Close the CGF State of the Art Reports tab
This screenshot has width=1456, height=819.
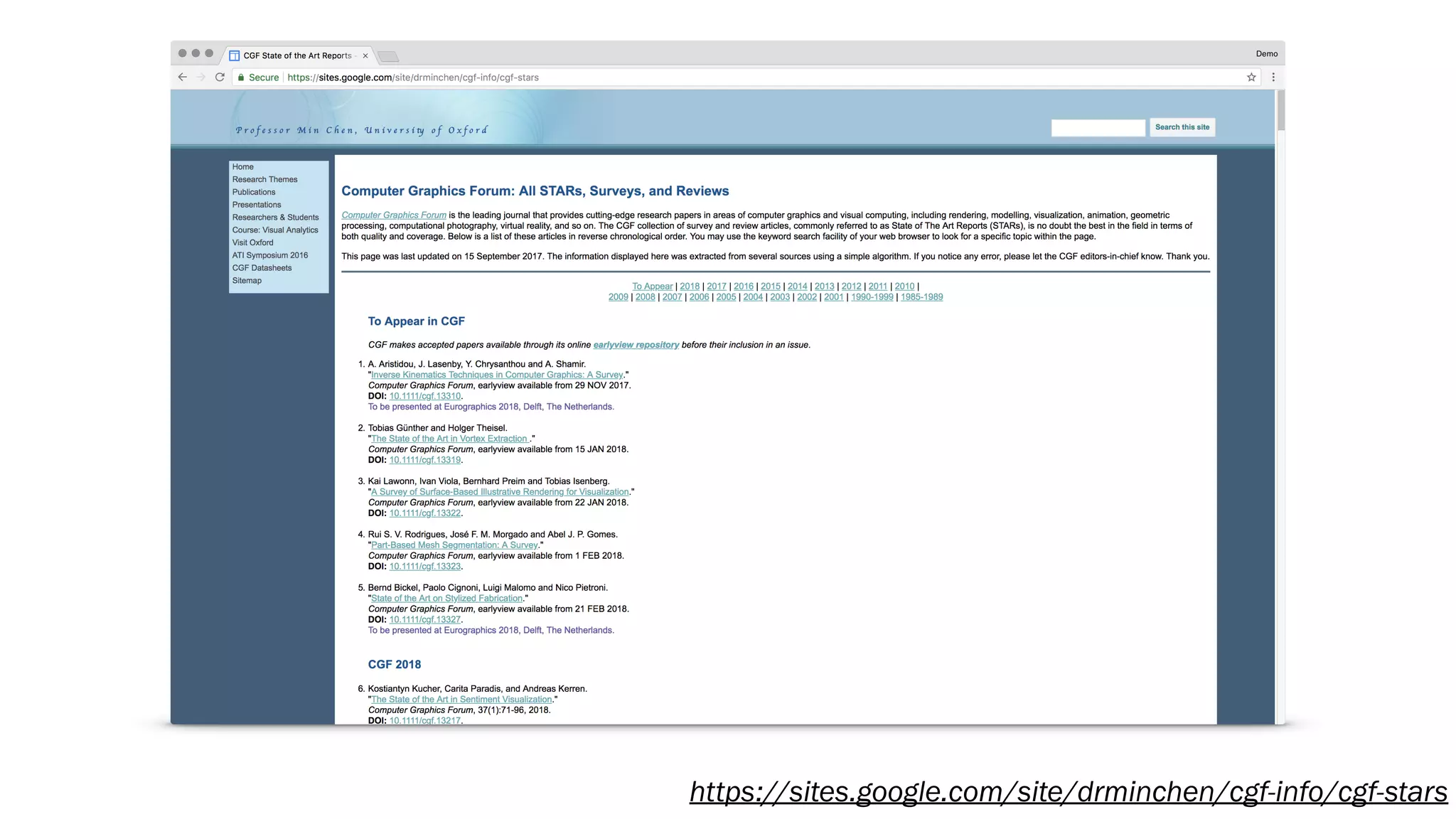tap(365, 55)
